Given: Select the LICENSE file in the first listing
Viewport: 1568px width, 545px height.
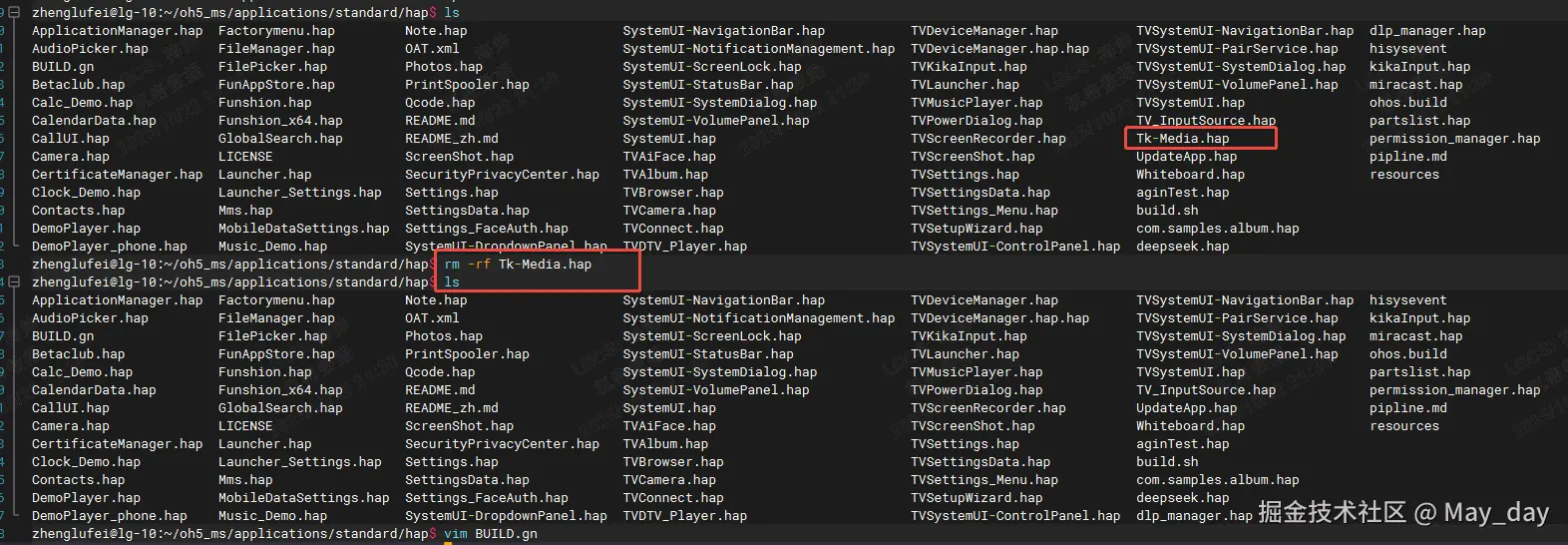Looking at the screenshot, I should (245, 157).
